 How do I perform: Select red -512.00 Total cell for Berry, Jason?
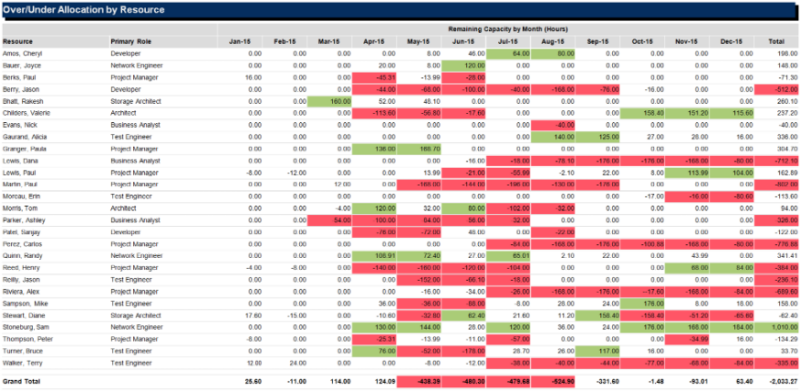coord(776,89)
